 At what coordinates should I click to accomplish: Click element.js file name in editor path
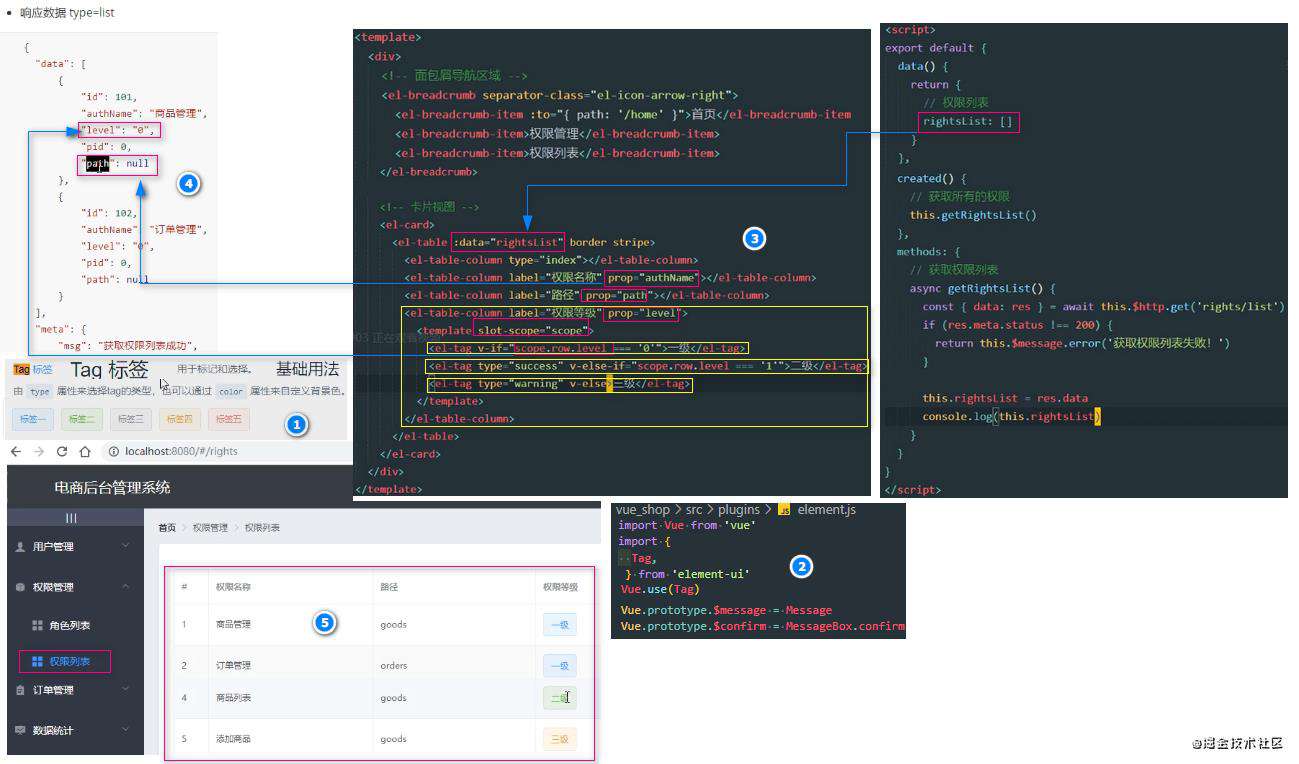[x=826, y=510]
